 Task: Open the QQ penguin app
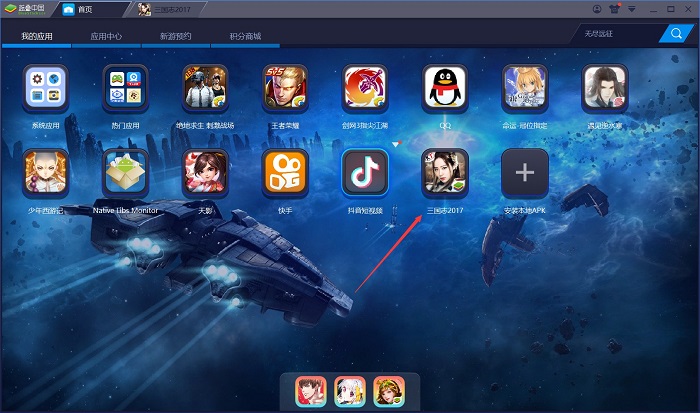[x=445, y=89]
